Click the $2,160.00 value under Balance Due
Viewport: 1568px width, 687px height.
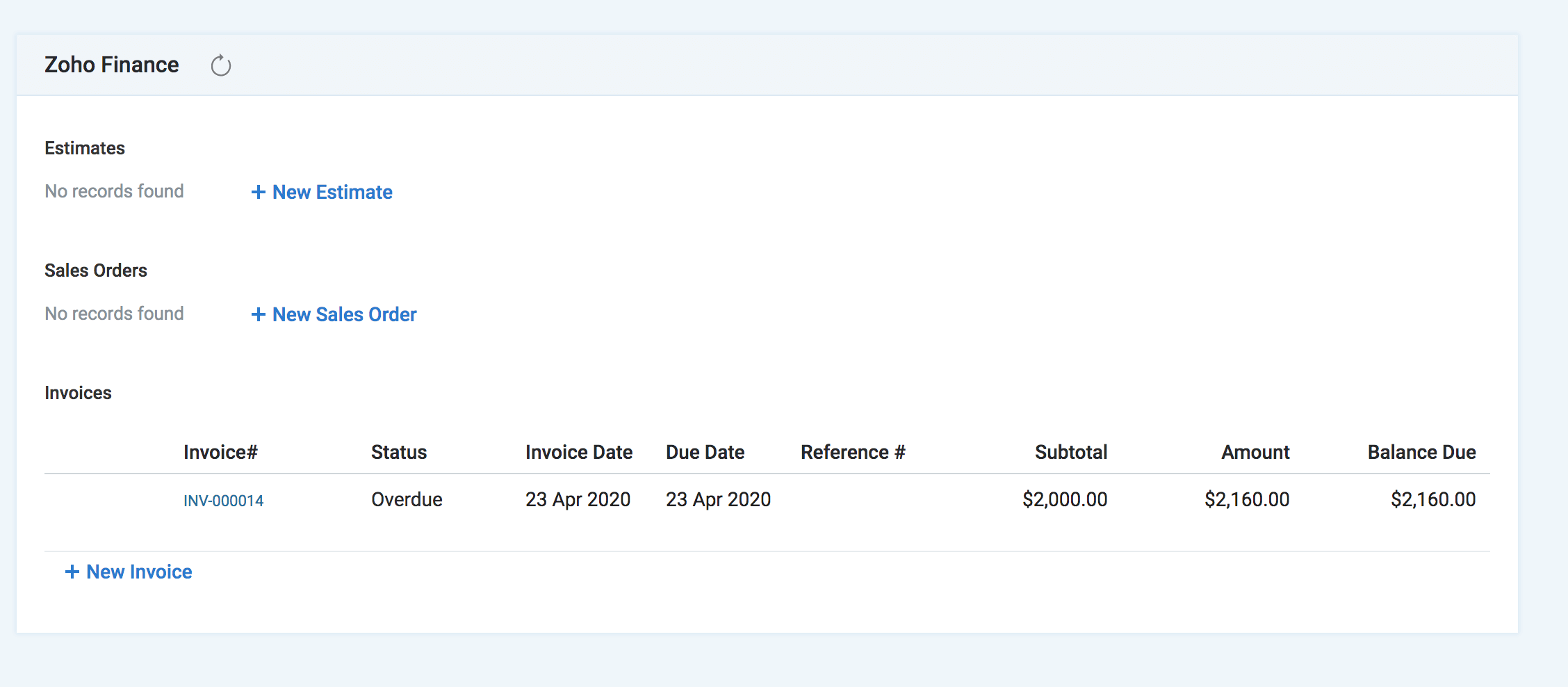(1432, 499)
